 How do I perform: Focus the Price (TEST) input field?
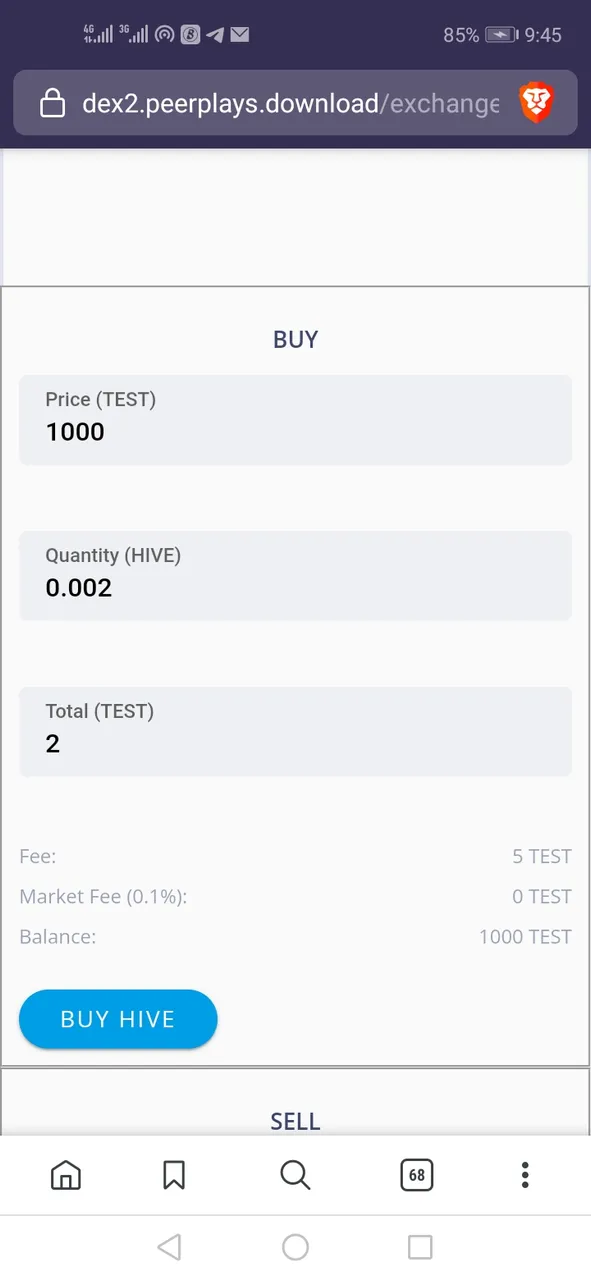coord(295,420)
